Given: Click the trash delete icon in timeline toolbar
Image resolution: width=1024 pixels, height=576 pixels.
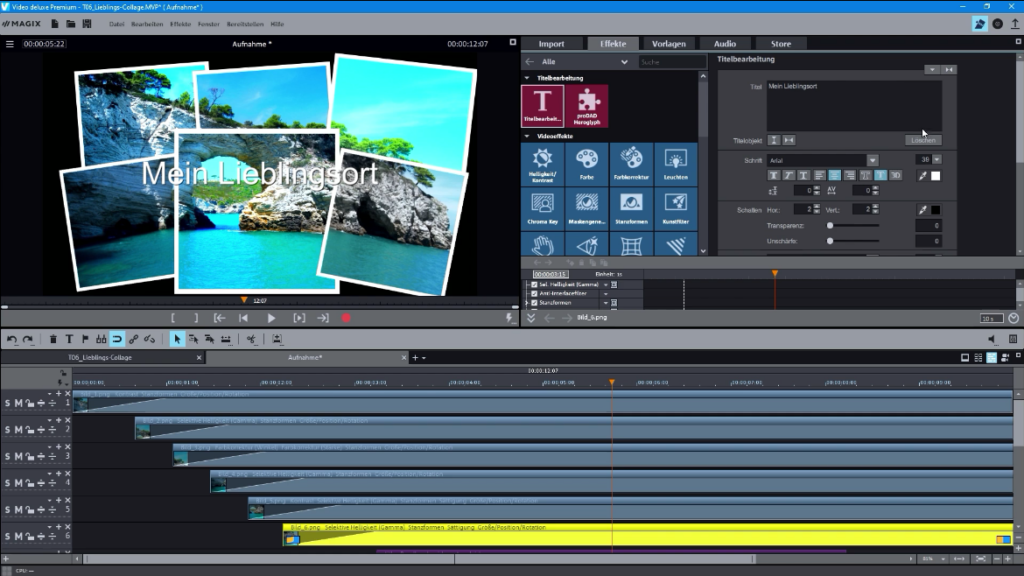Looking at the screenshot, I should point(54,339).
